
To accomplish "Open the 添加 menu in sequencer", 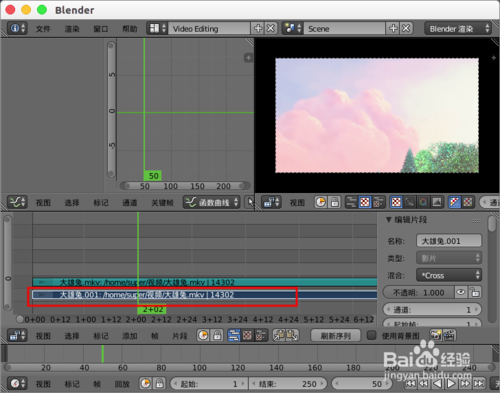I will pos(129,336).
